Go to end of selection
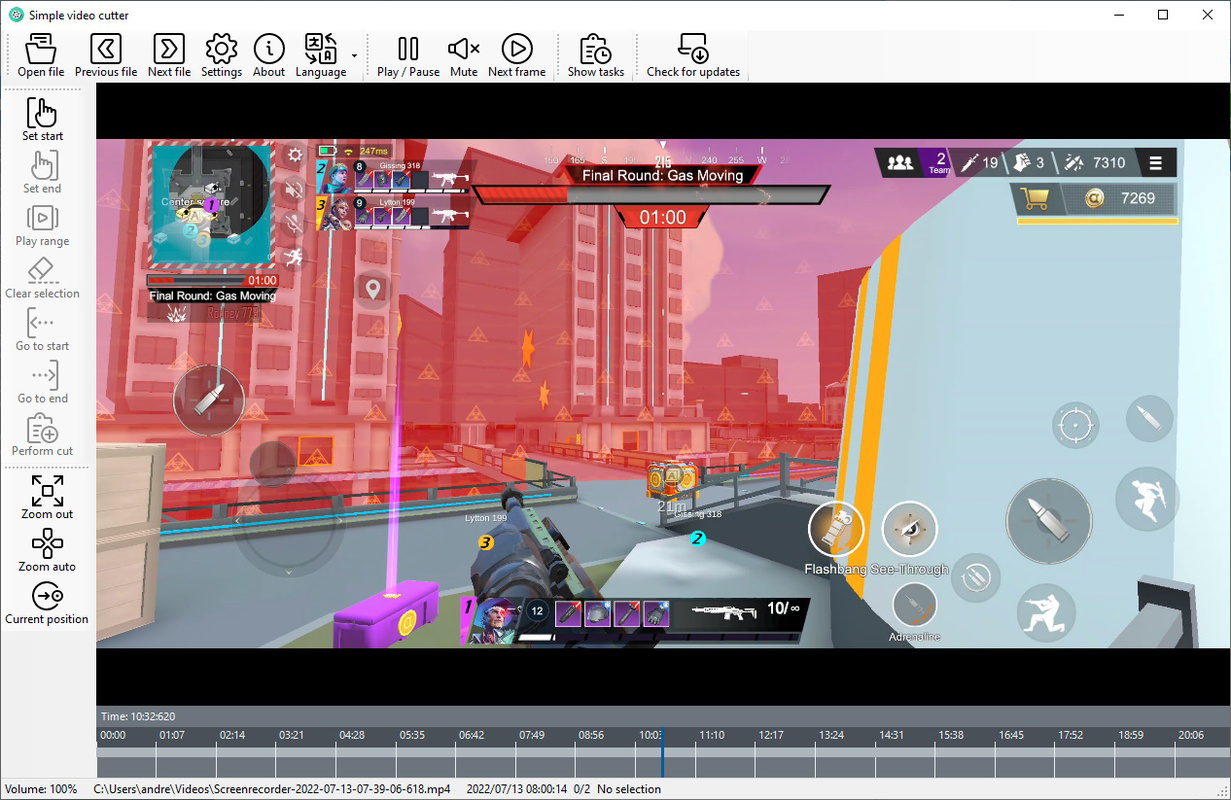The height and width of the screenshot is (800, 1231). (43, 383)
